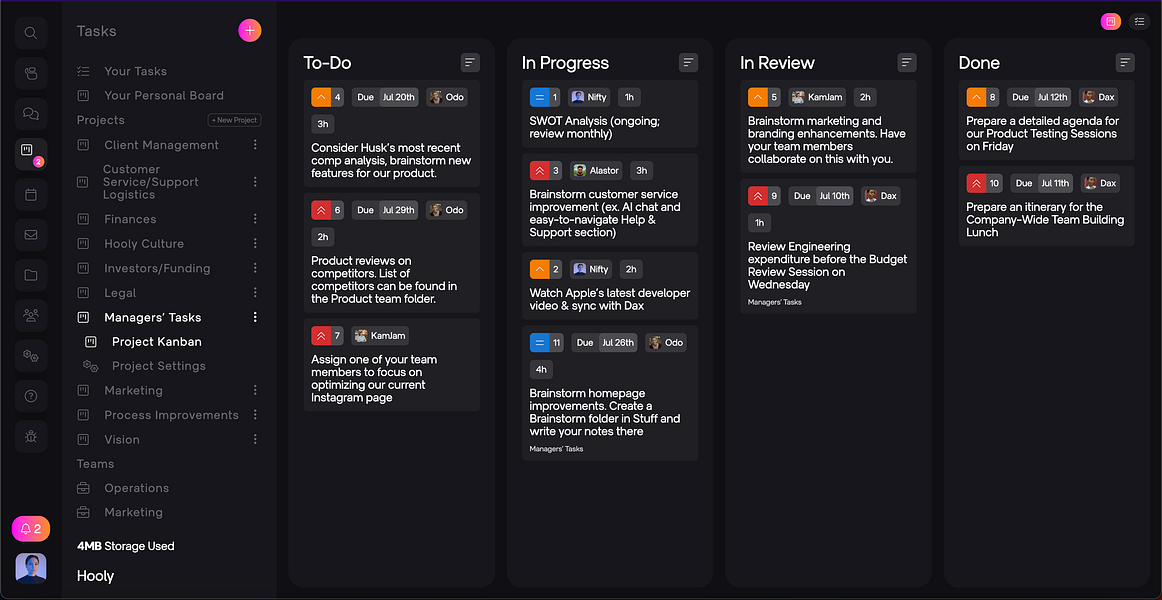Open the help question mark icon
The width and height of the screenshot is (1162, 600).
tap(31, 396)
